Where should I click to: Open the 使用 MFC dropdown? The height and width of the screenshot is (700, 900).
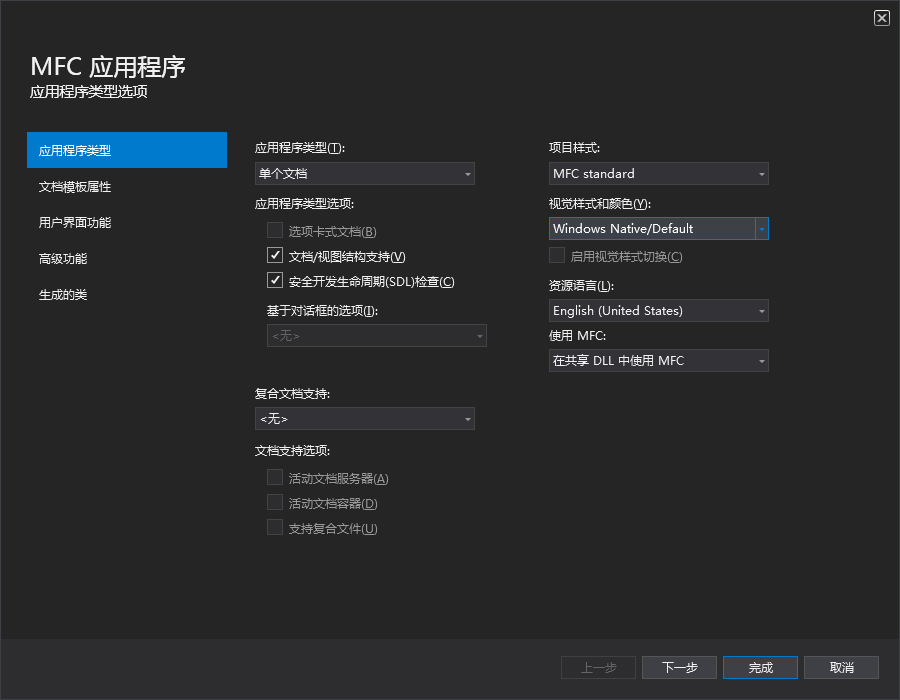[x=658, y=360]
